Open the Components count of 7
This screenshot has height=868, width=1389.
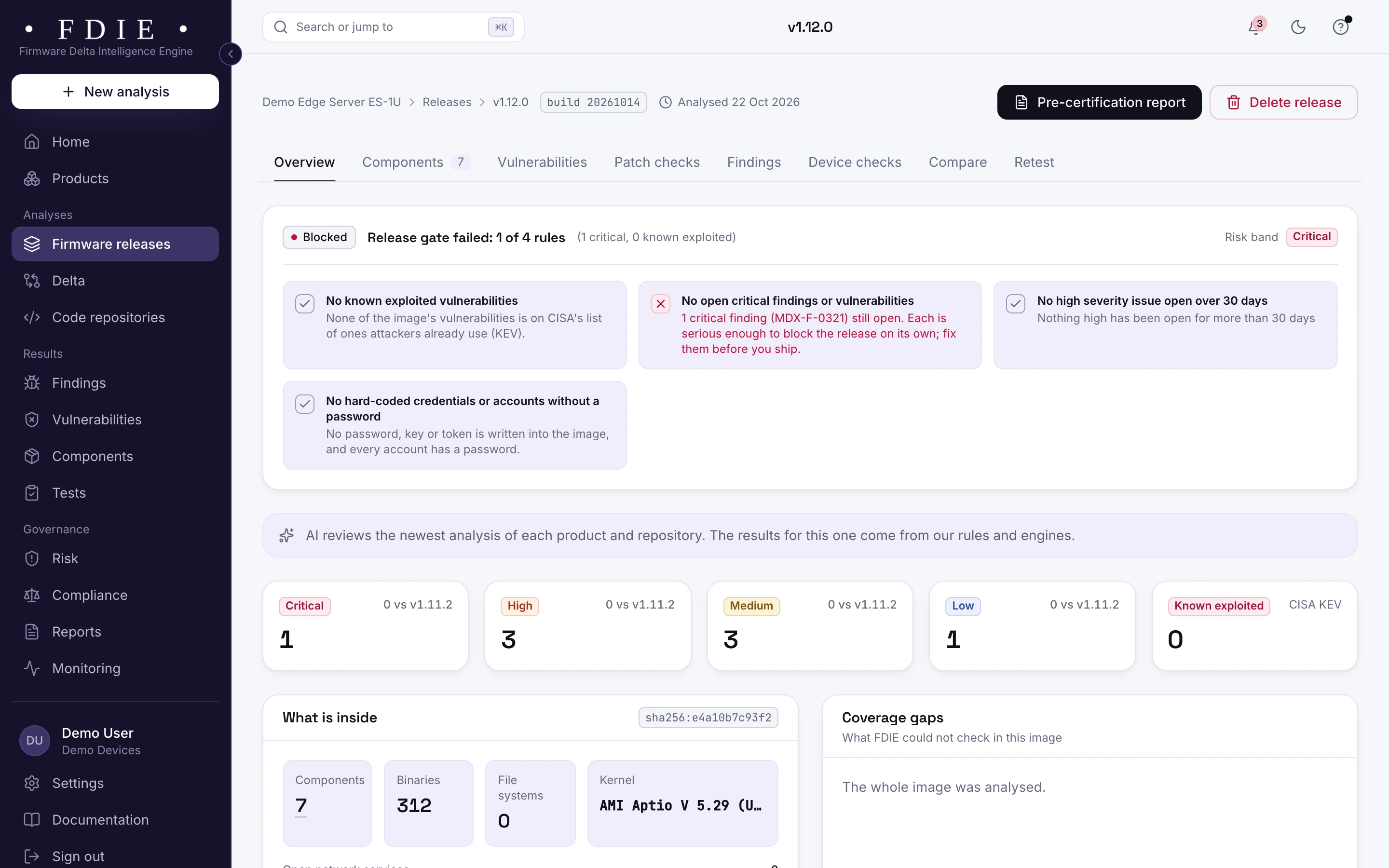click(x=301, y=806)
